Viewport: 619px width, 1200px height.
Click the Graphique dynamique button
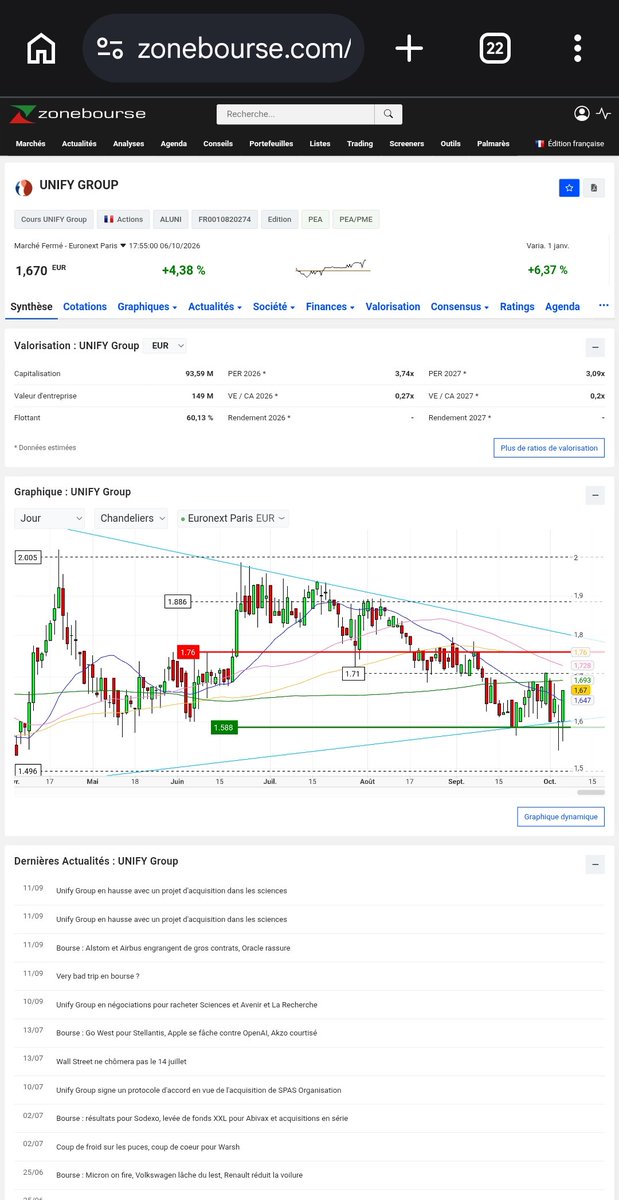pos(561,817)
